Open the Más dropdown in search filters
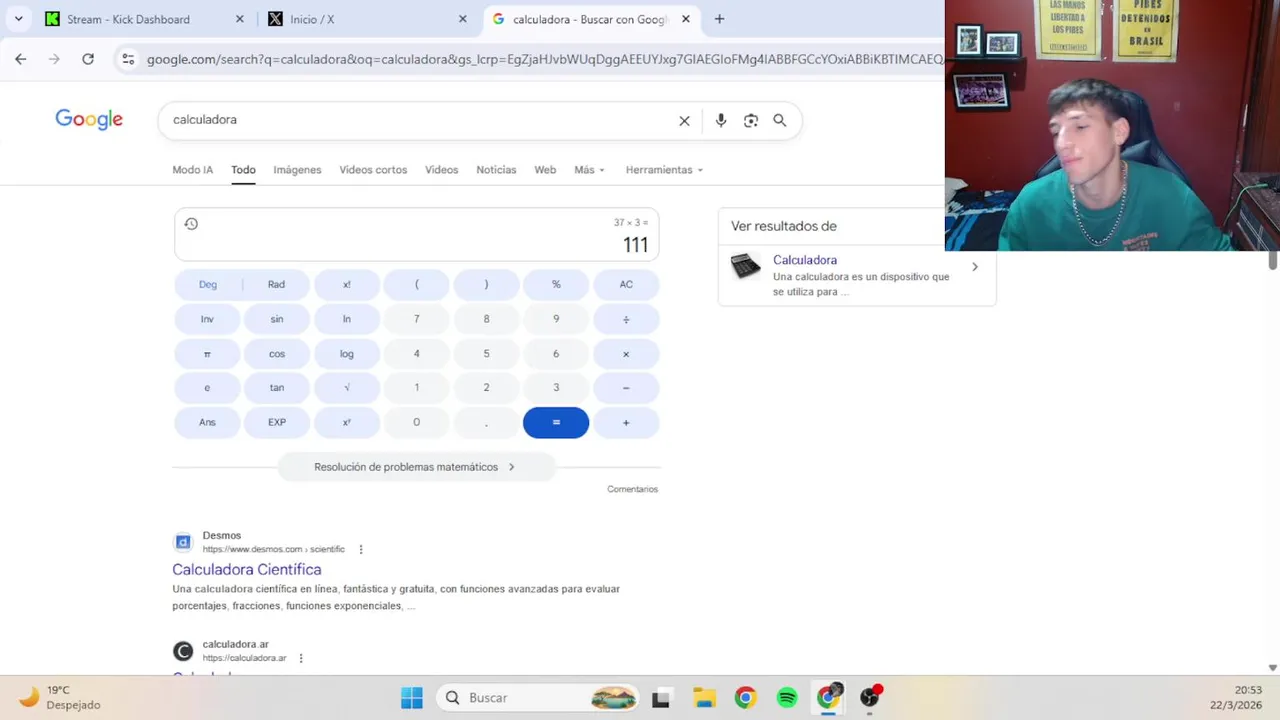 coord(589,170)
